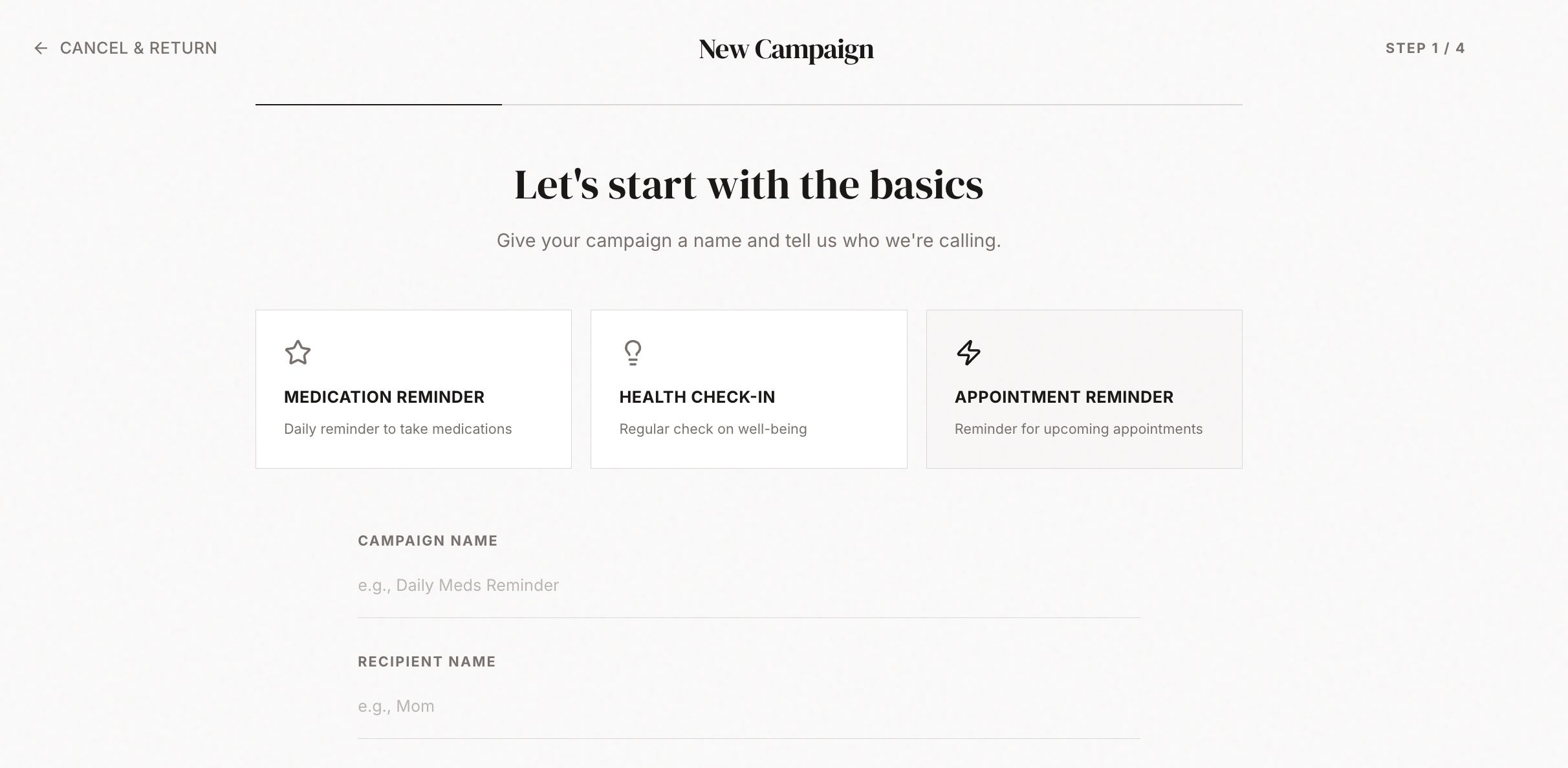Focus the Campaign Name input field
The width and height of the screenshot is (1568, 768).
[x=748, y=586]
